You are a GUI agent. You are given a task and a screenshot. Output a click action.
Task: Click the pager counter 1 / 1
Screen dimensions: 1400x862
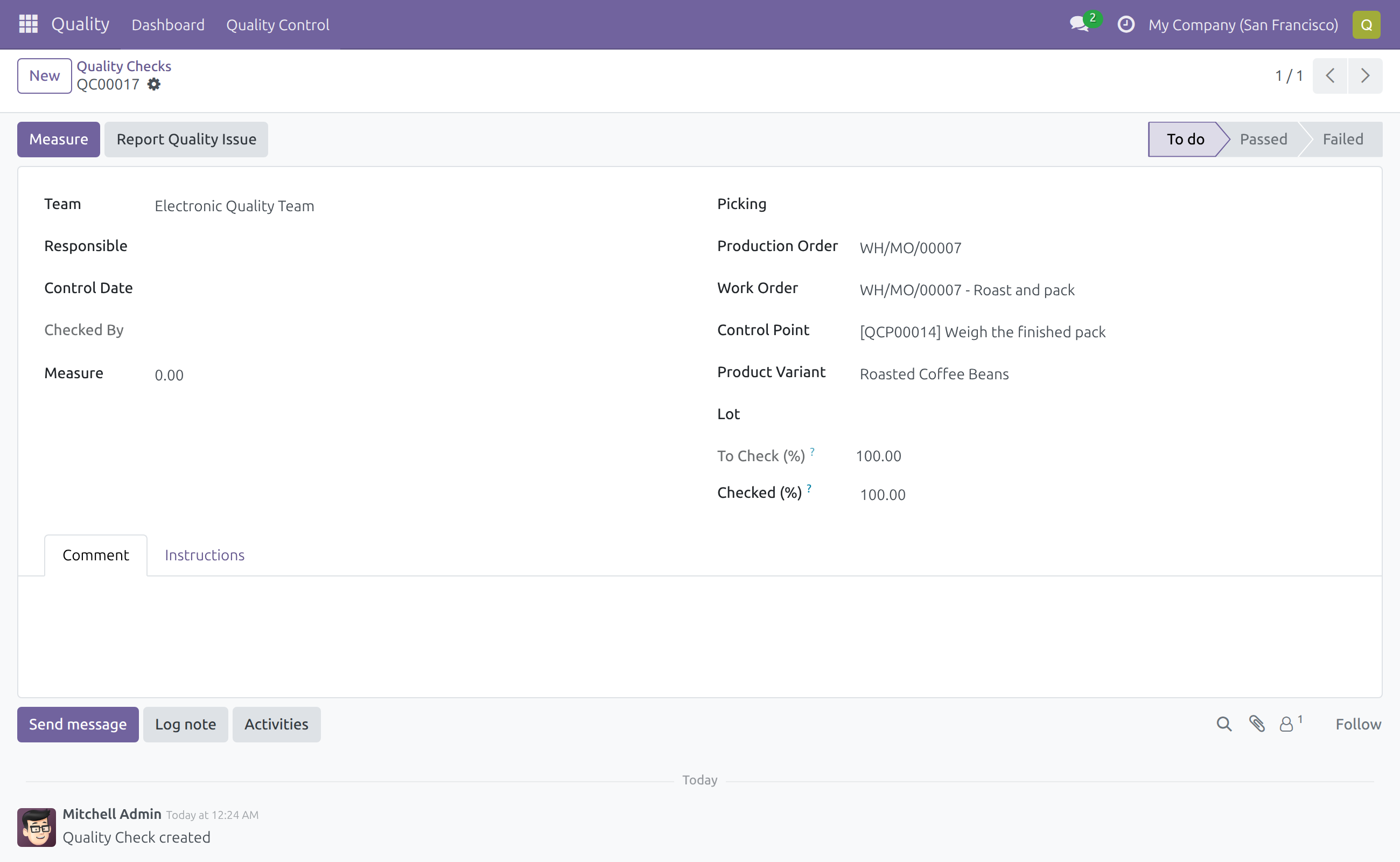pyautogui.click(x=1289, y=75)
